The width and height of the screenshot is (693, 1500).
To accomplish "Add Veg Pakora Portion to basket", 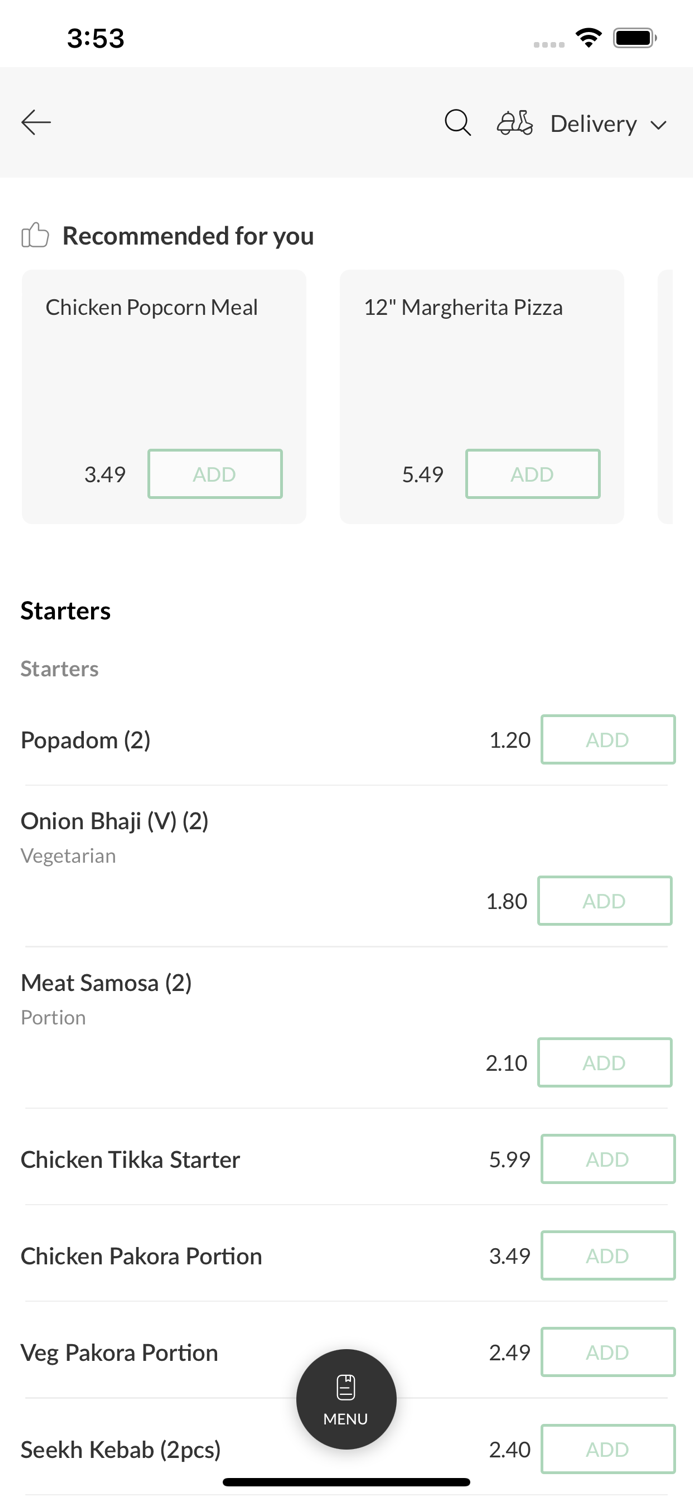I will pos(608,1353).
